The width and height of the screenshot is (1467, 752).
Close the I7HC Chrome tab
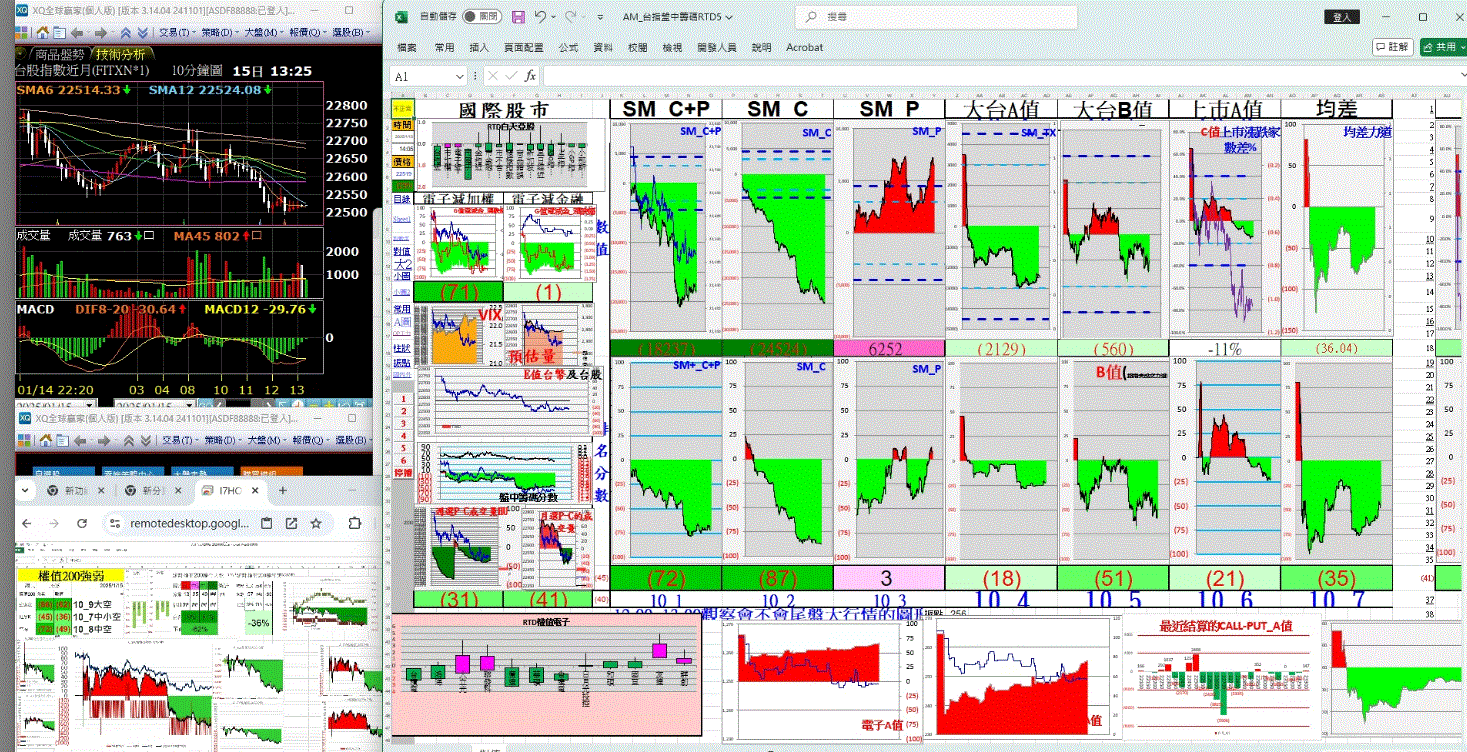(x=255, y=490)
